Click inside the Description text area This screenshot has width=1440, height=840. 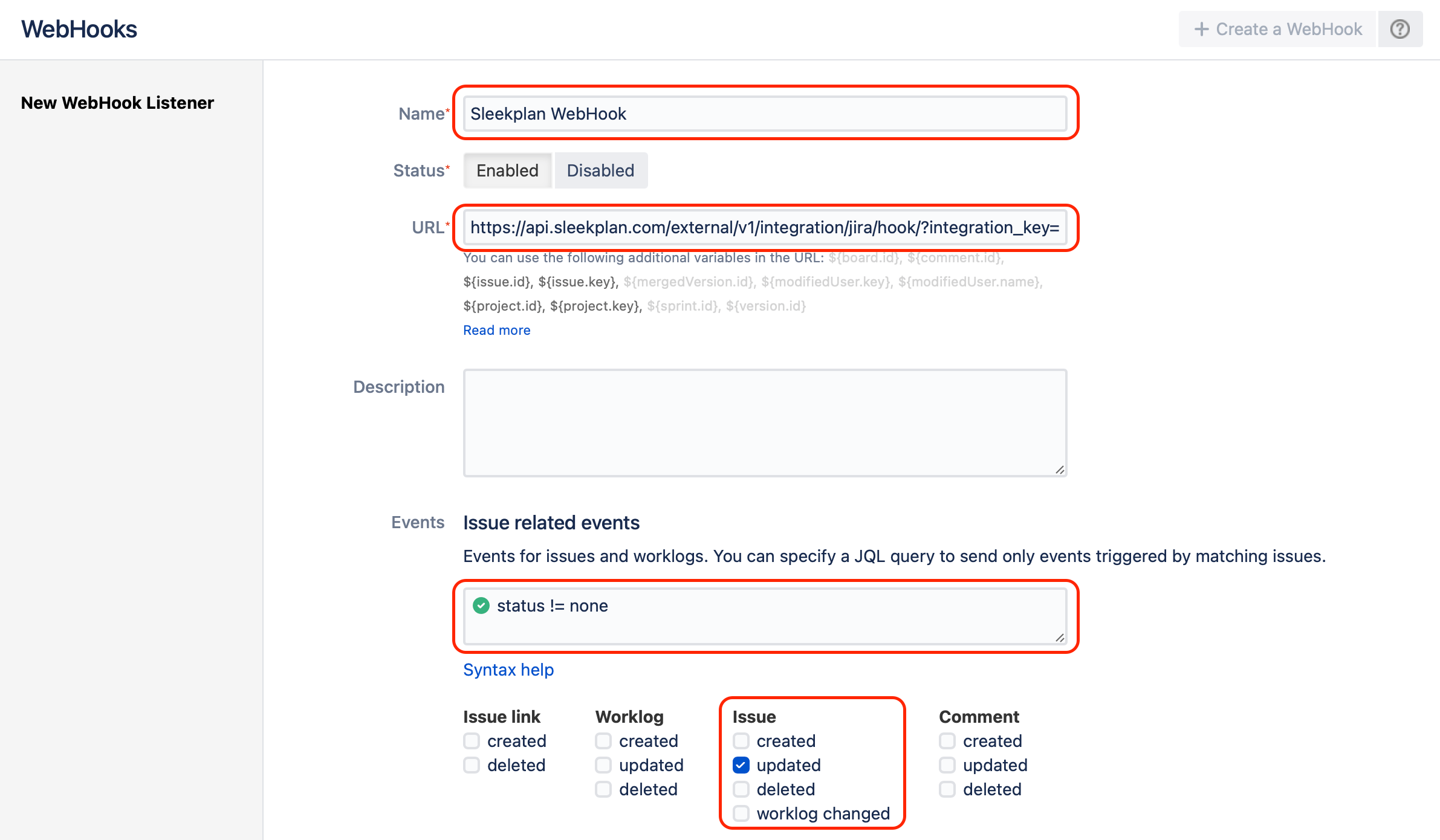(x=765, y=423)
